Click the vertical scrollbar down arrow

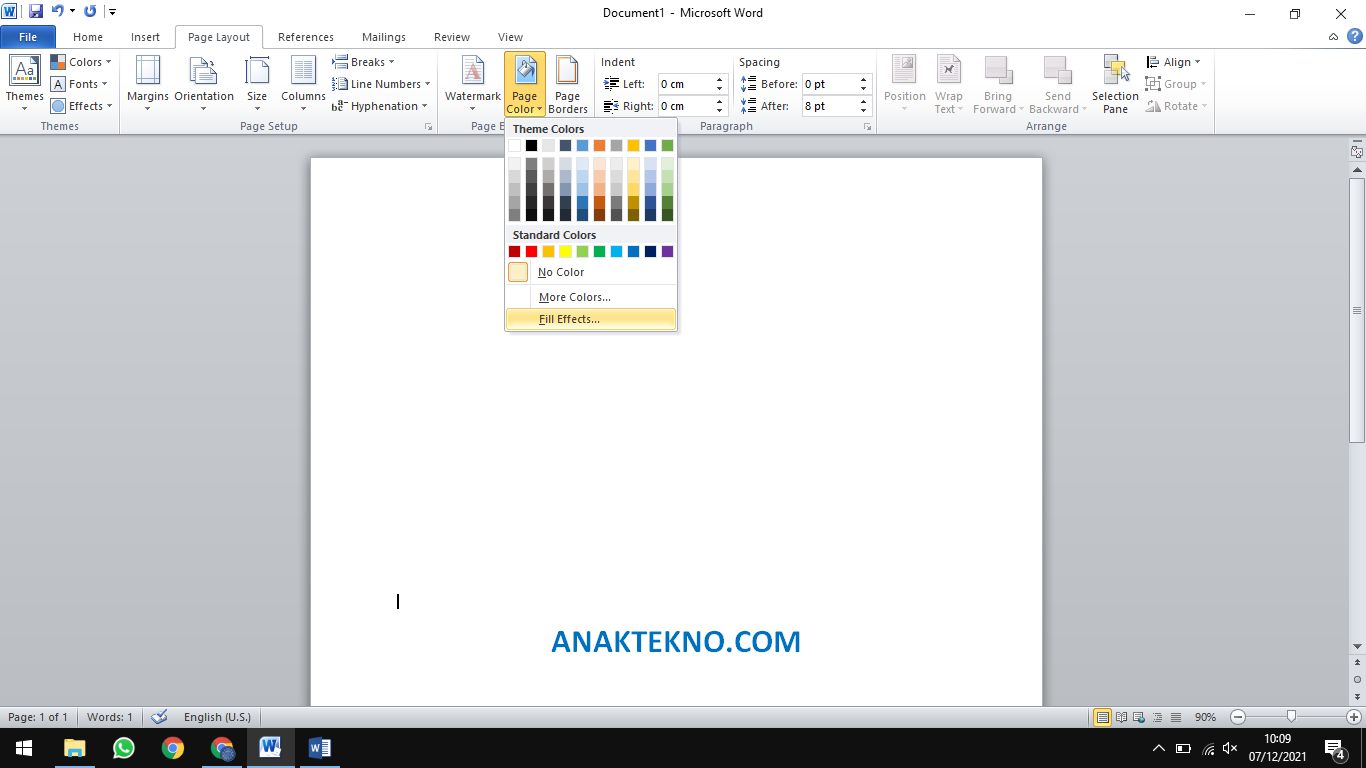1357,646
